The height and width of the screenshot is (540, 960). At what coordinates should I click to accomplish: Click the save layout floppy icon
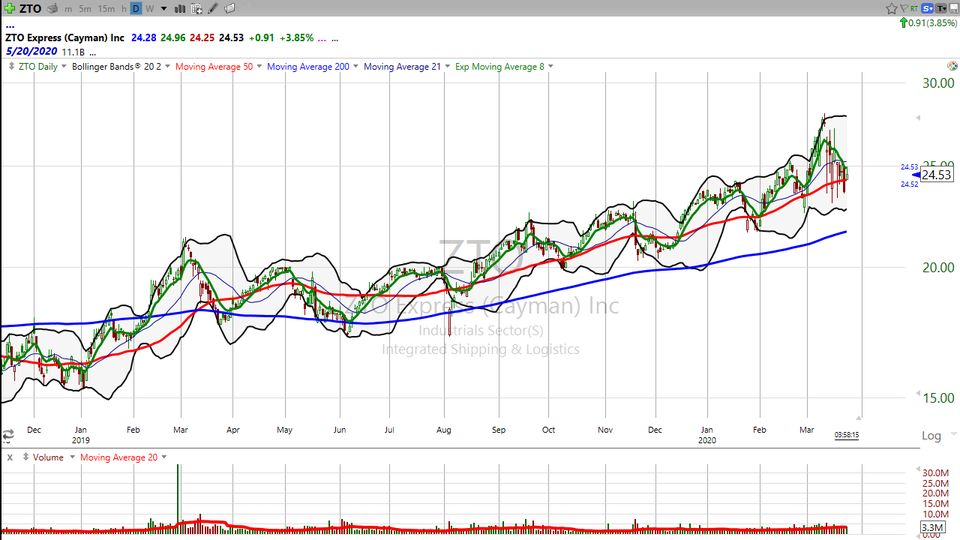point(953,9)
